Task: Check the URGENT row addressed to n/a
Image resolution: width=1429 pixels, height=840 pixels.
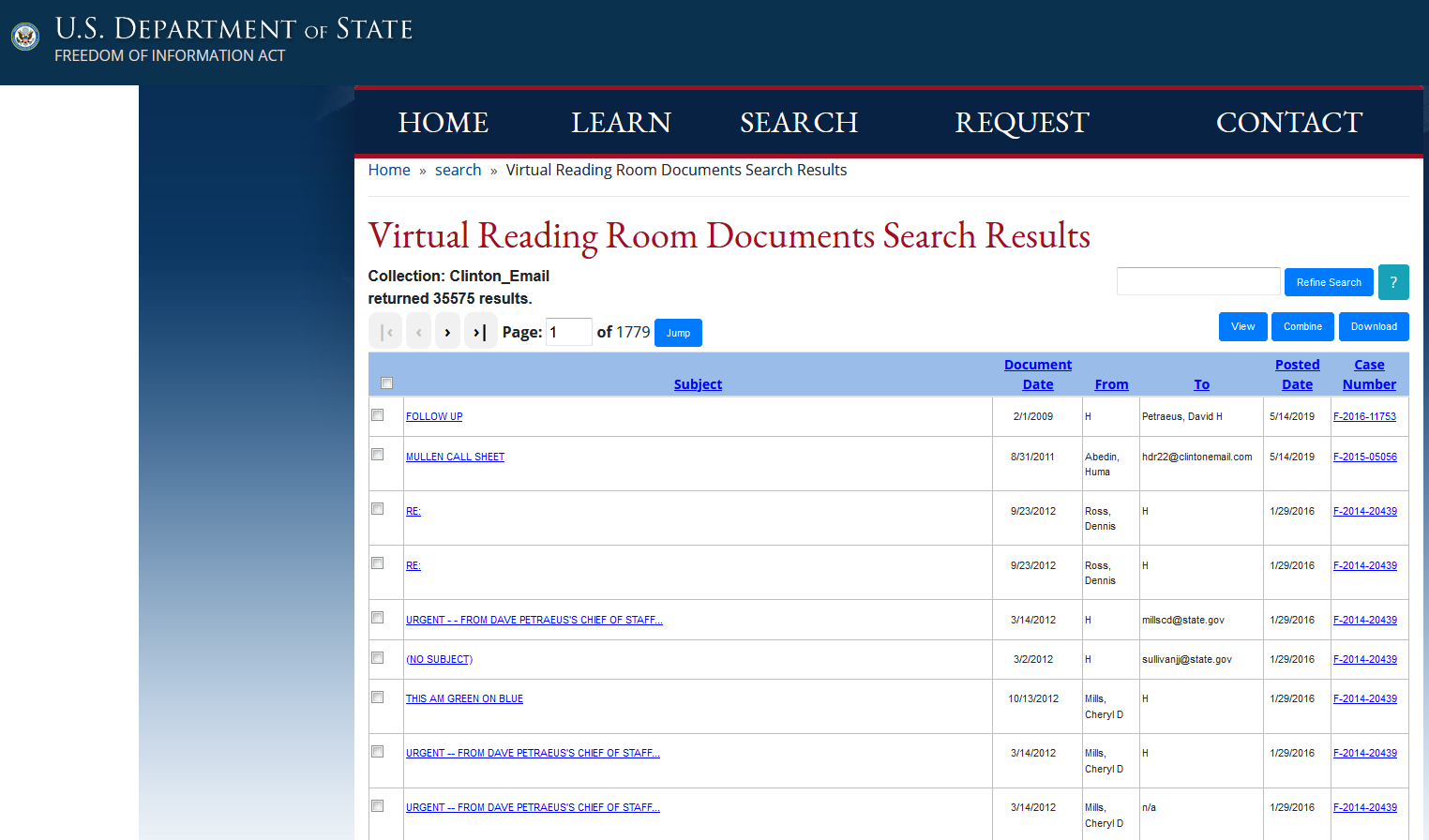Action: tap(377, 806)
